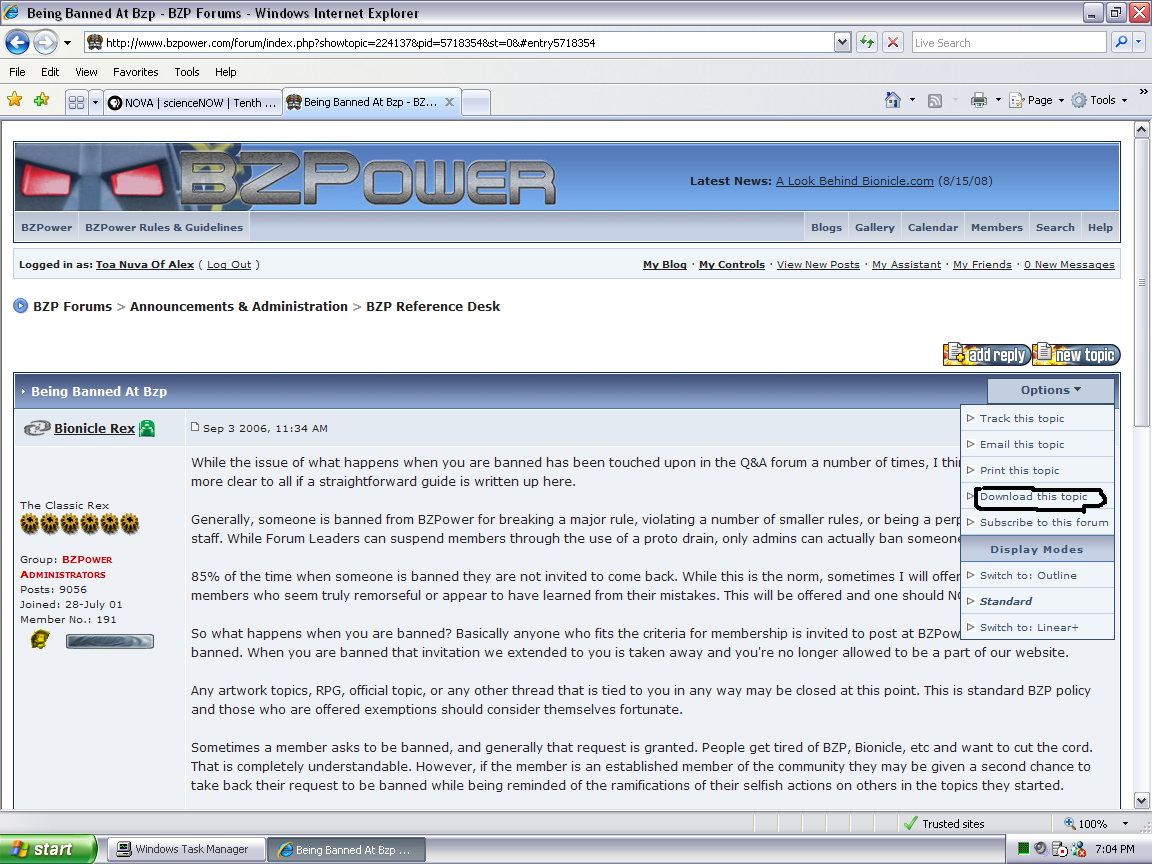Image resolution: width=1152 pixels, height=864 pixels.
Task: Stop loading with the red X icon
Action: click(893, 43)
